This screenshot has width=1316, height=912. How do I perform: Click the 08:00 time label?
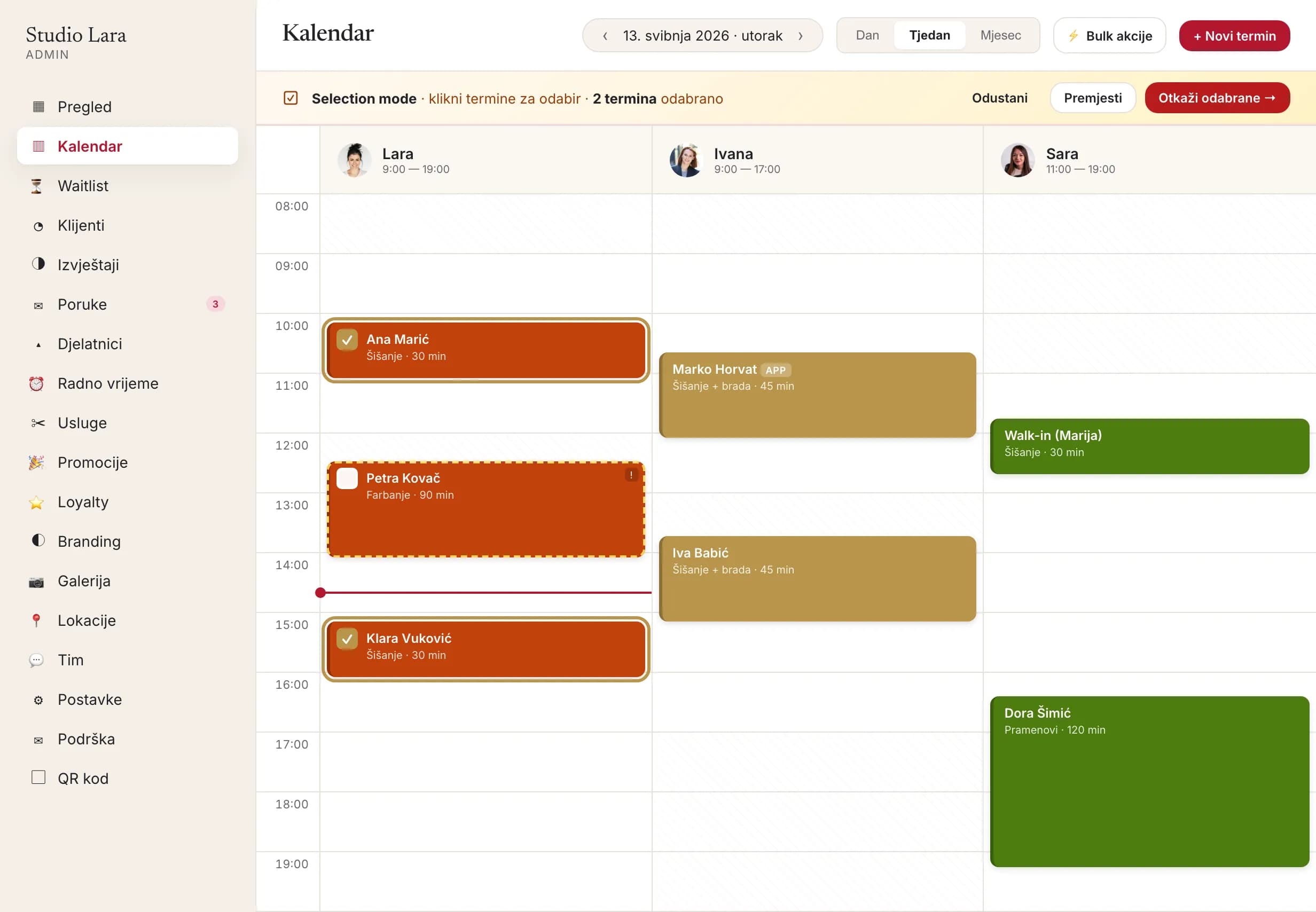pos(292,206)
